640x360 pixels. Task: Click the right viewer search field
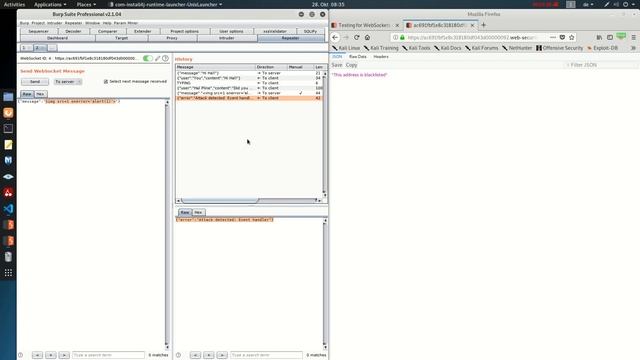266,355
